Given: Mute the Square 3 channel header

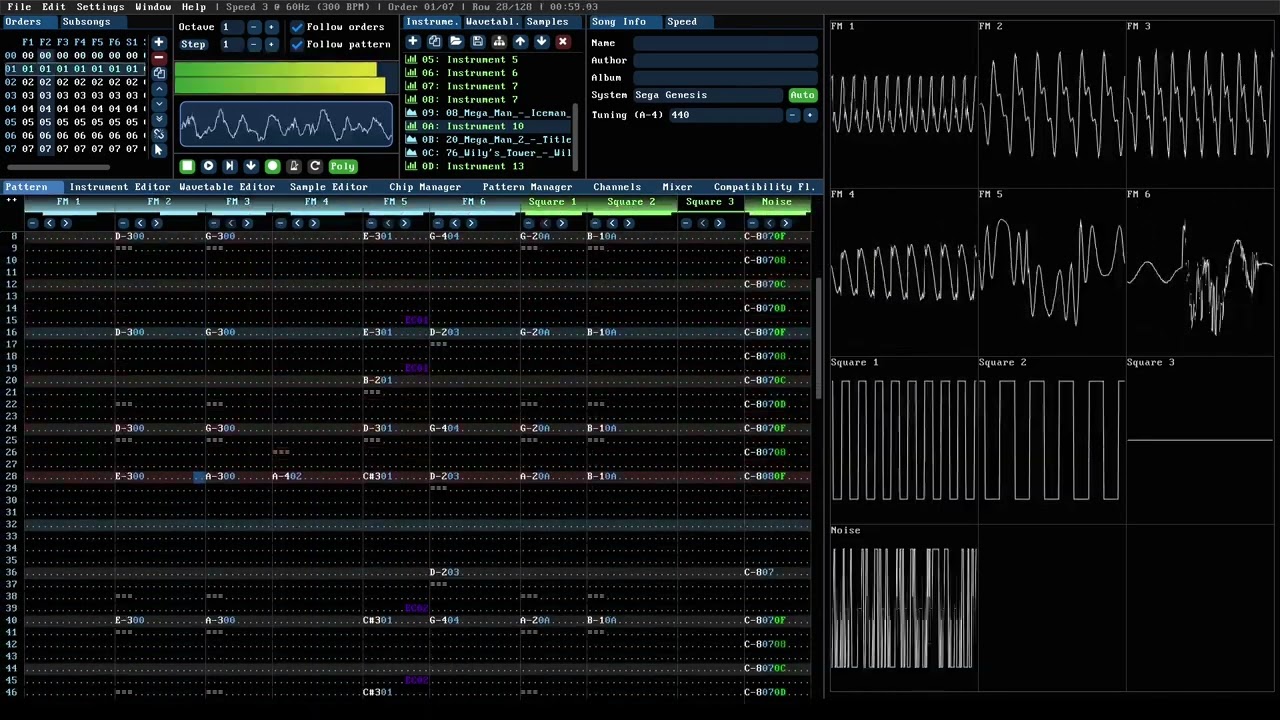Looking at the screenshot, I should (710, 202).
